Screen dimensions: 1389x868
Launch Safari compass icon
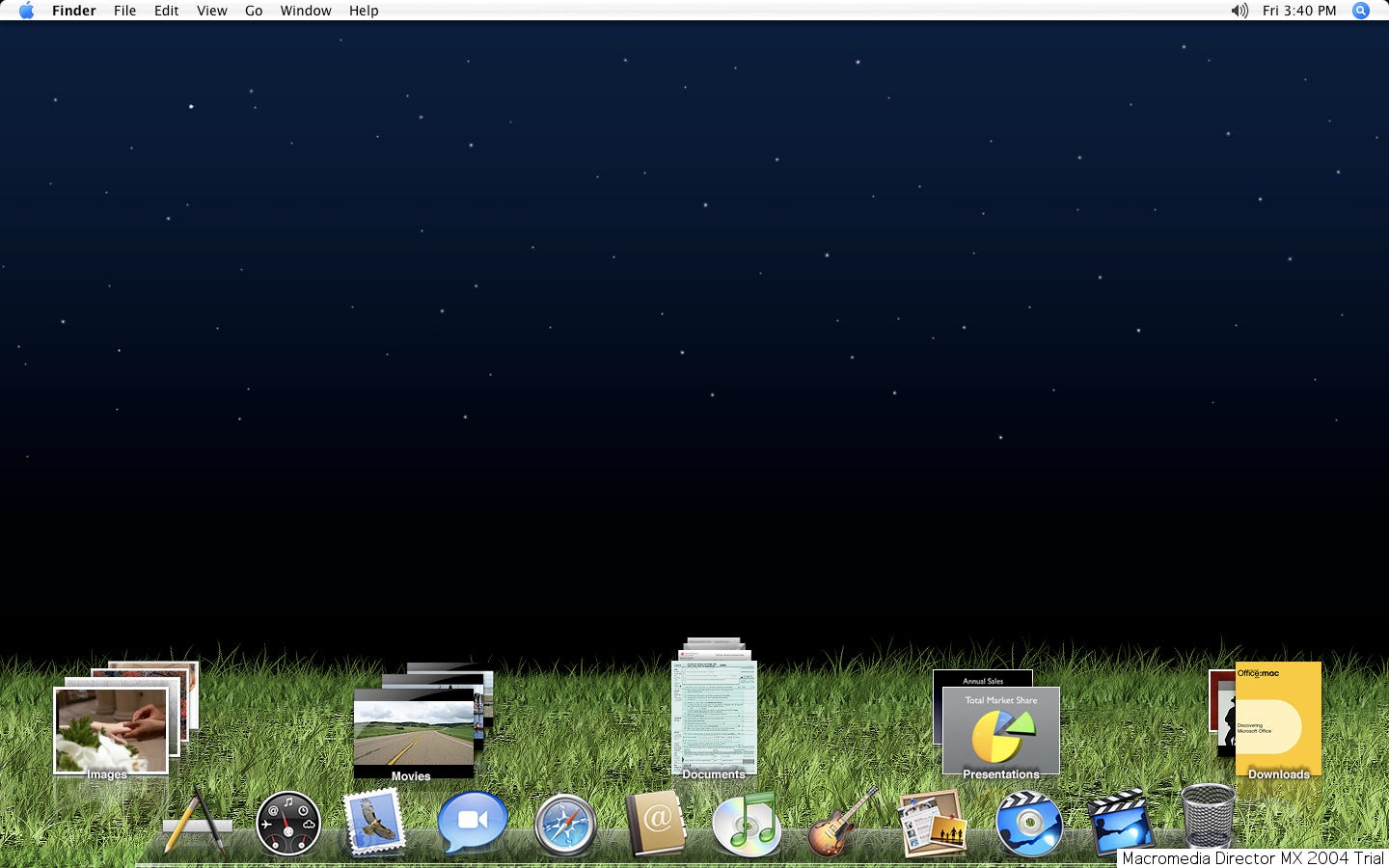point(565,826)
